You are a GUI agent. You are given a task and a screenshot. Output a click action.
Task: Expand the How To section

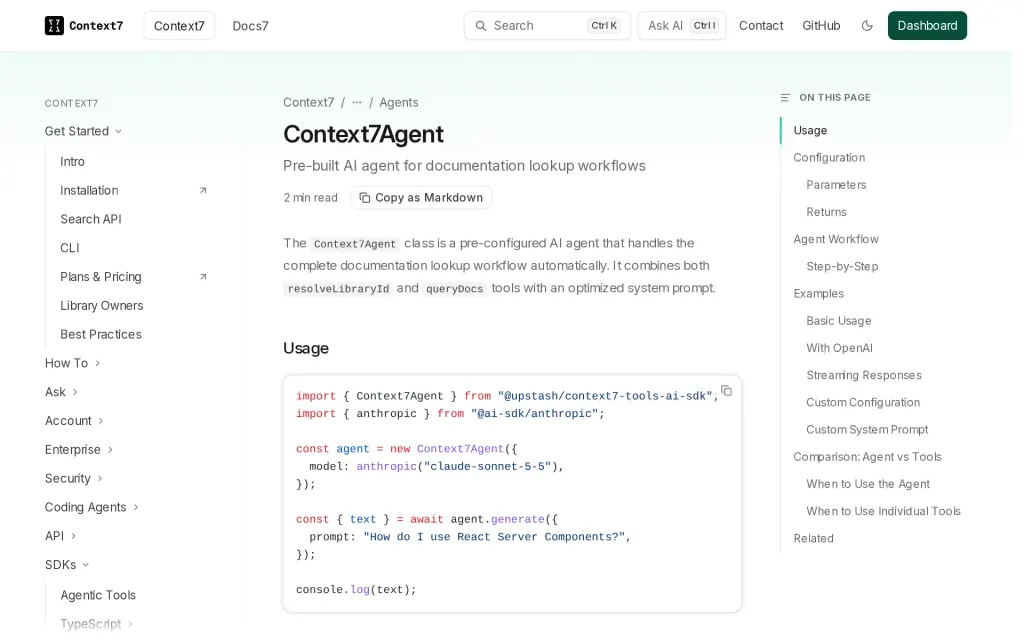tap(72, 363)
